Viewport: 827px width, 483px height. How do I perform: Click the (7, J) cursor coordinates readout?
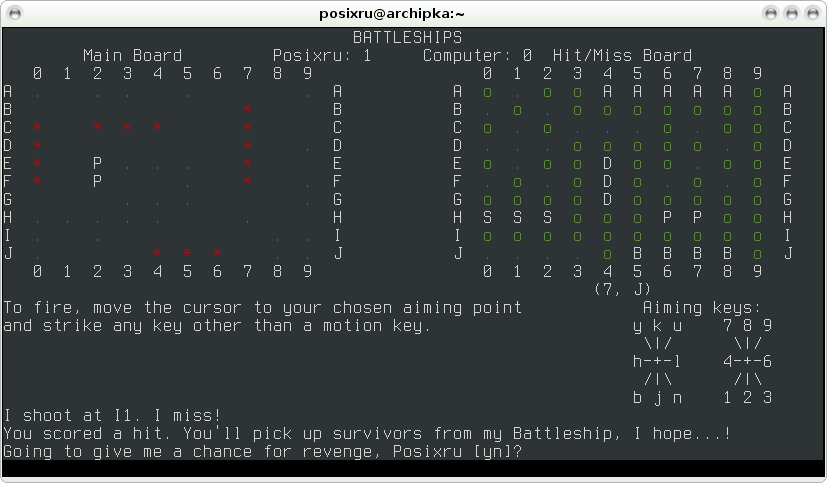pyautogui.click(x=622, y=289)
